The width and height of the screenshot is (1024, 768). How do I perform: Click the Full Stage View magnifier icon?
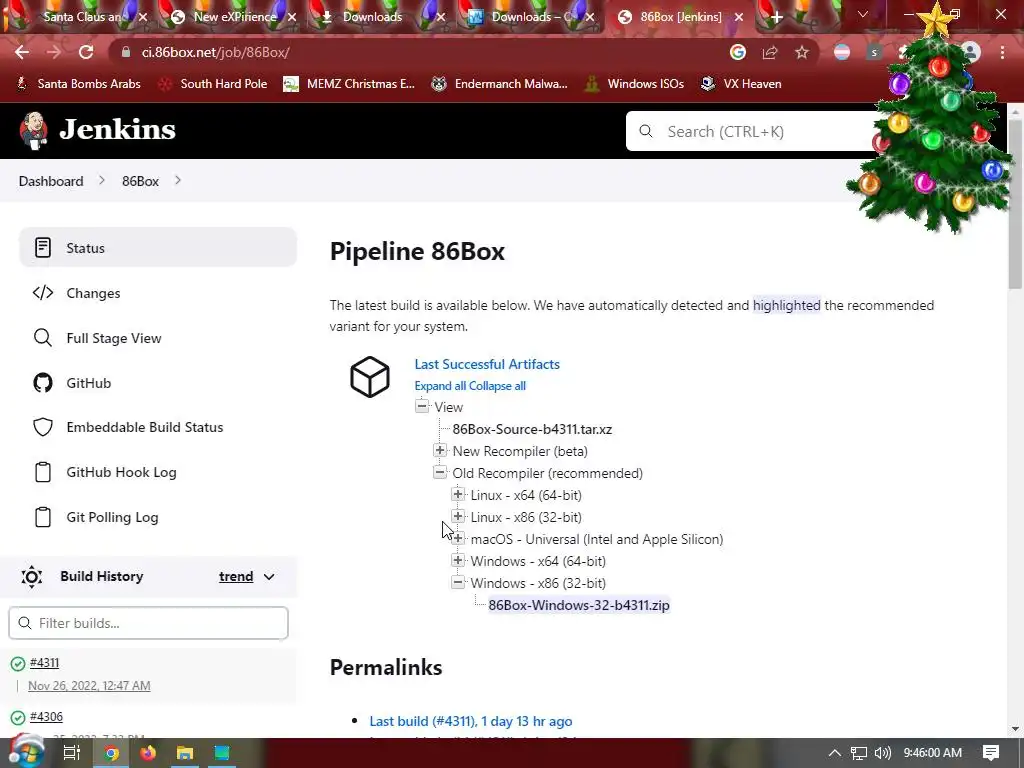click(x=43, y=338)
